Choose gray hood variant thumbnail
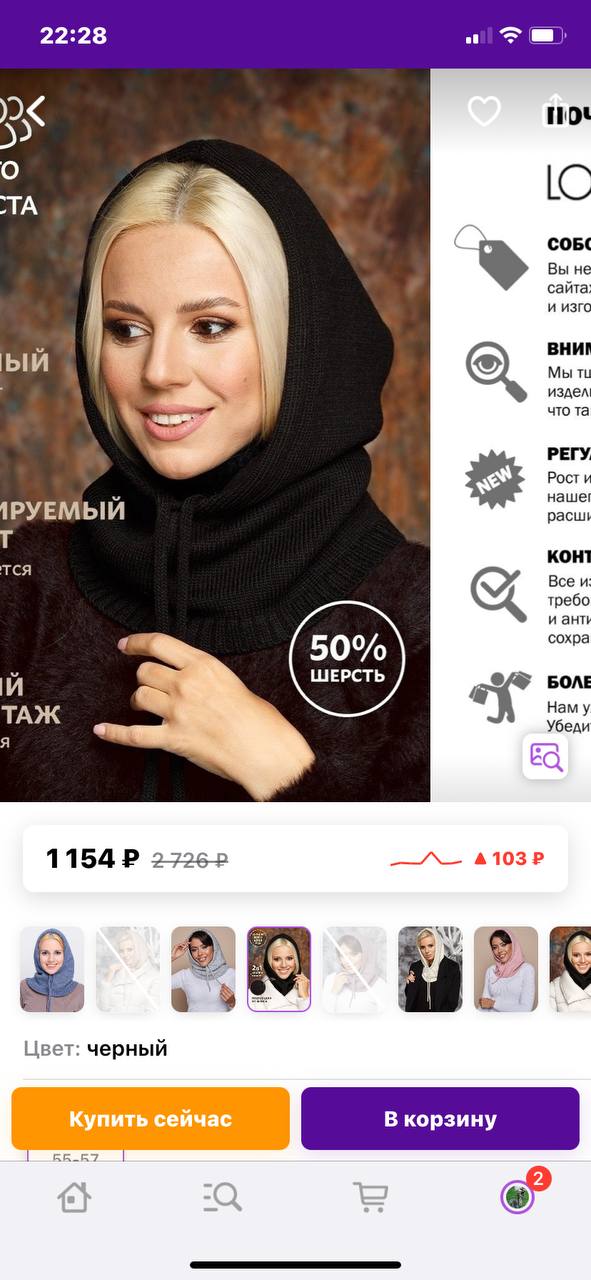591x1280 pixels. click(x=203, y=969)
